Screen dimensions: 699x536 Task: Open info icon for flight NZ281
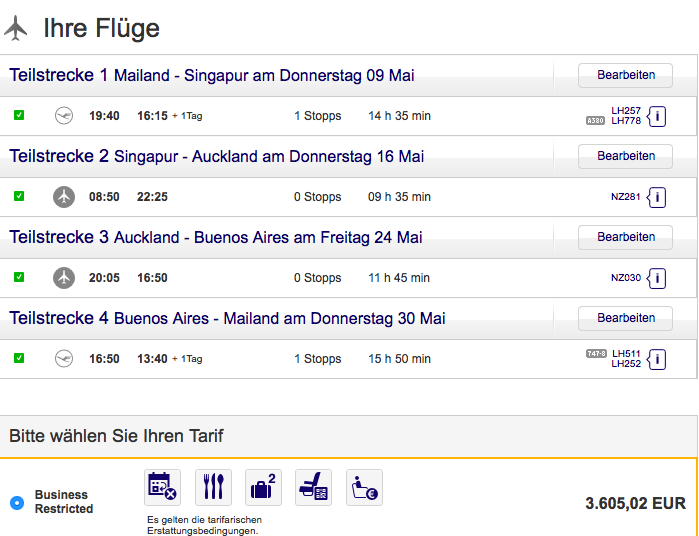[657, 197]
